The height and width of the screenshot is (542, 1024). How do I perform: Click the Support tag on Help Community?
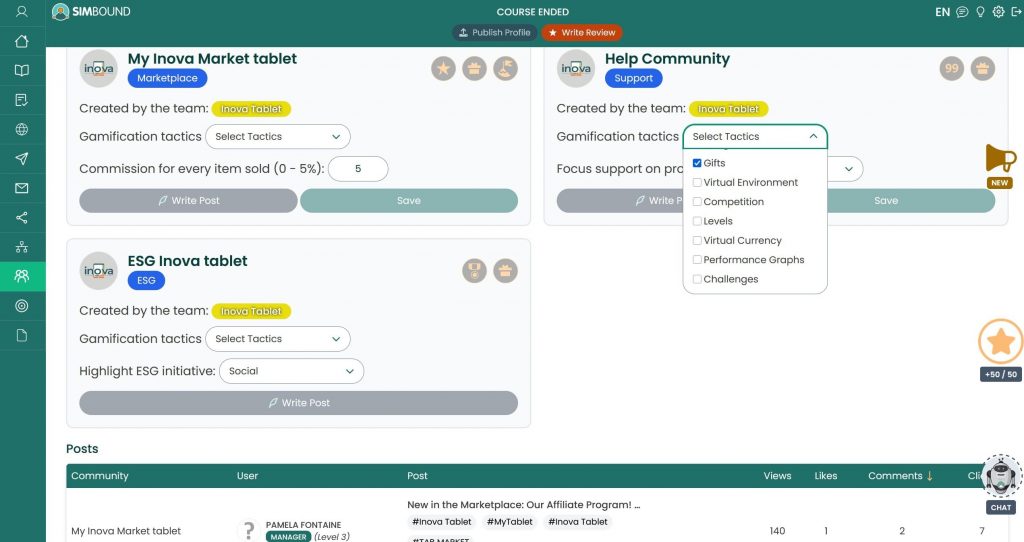point(633,78)
